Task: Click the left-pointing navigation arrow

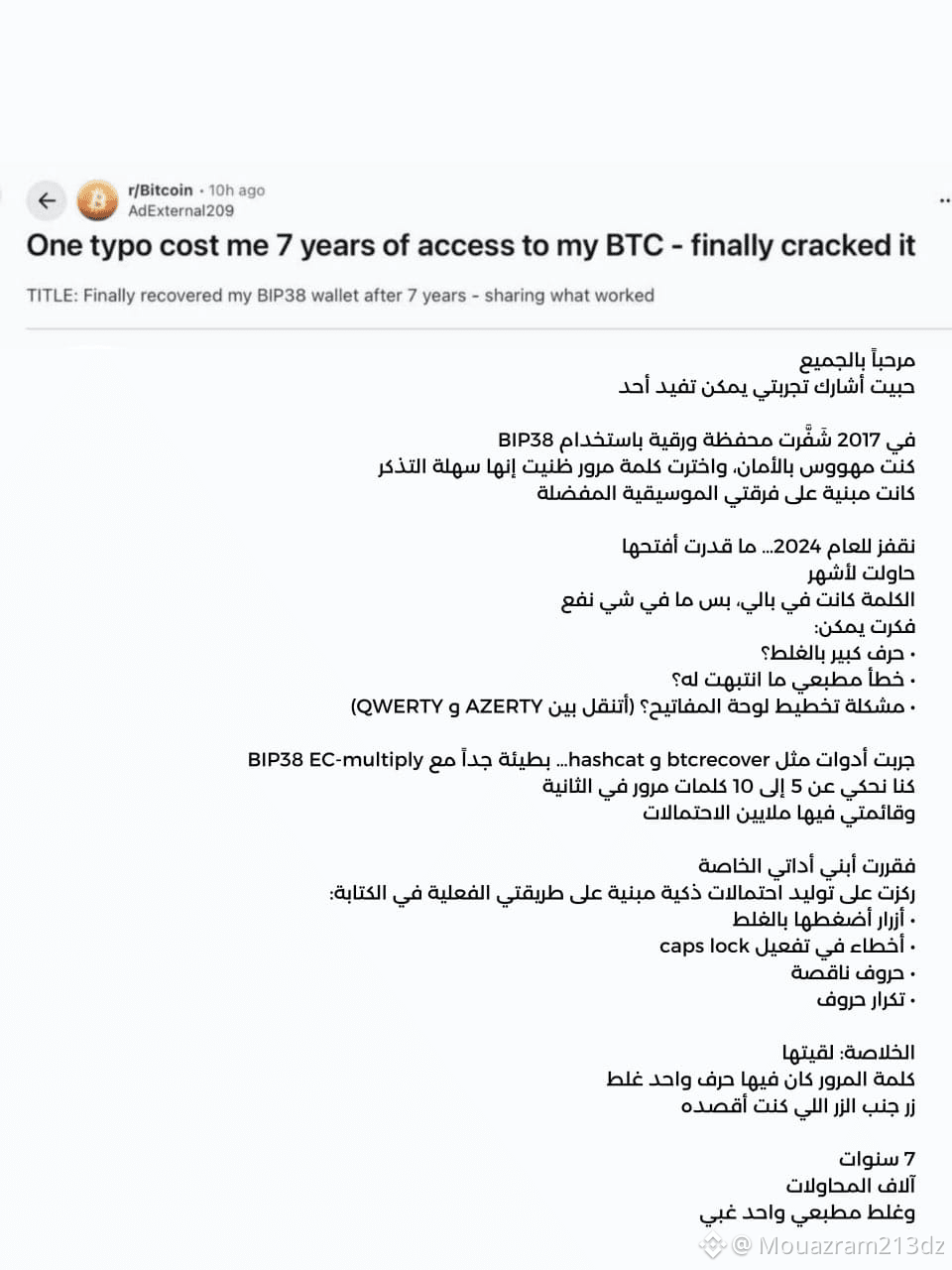Action: (47, 200)
